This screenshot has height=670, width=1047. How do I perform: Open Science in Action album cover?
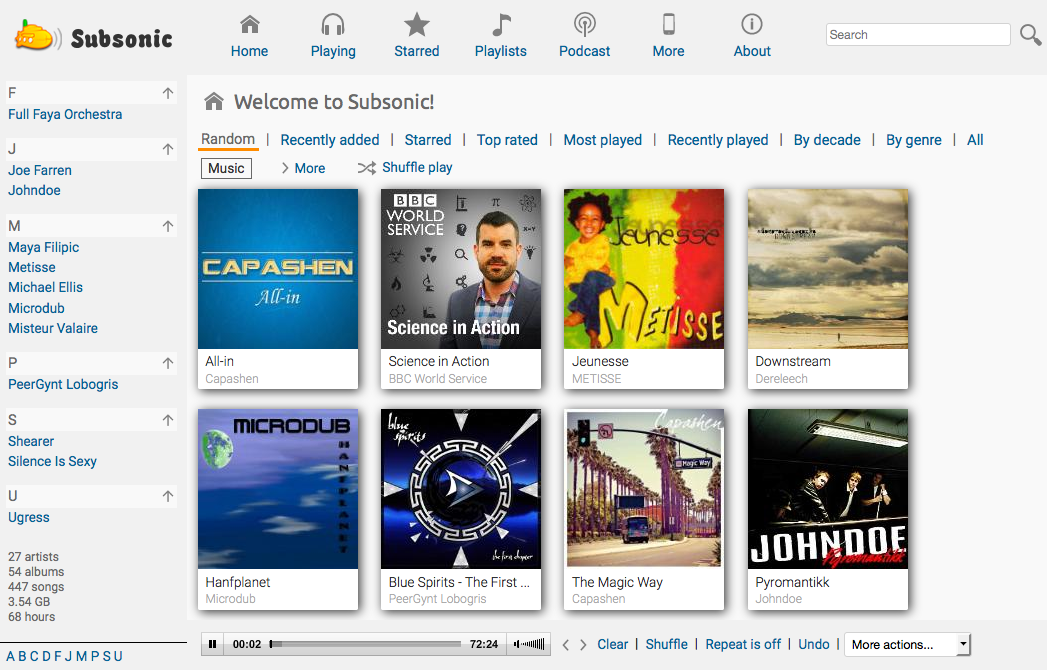pos(461,269)
